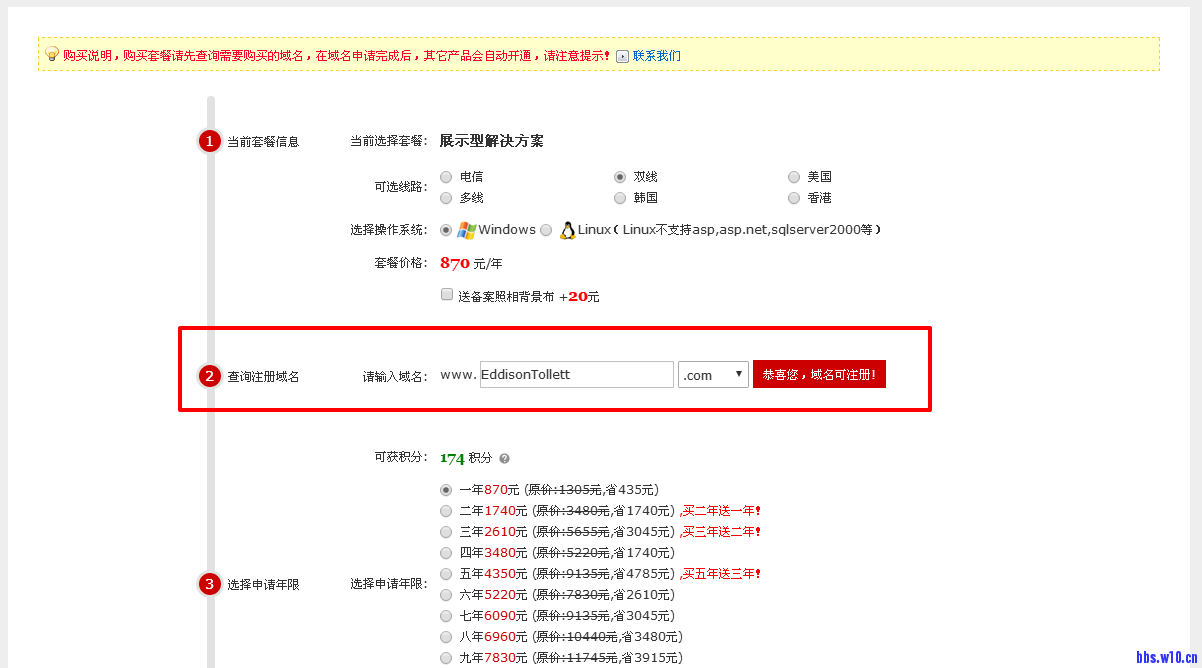
Task: Click the Linux penguin icon
Action: (568, 230)
